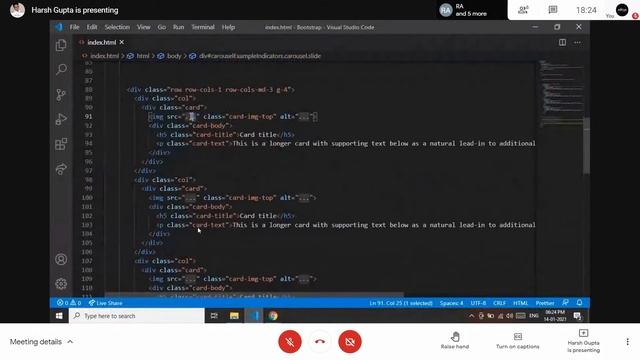Change language mode via HTML status
Image resolution: width=640 pixels, height=360 pixels.
point(520,303)
